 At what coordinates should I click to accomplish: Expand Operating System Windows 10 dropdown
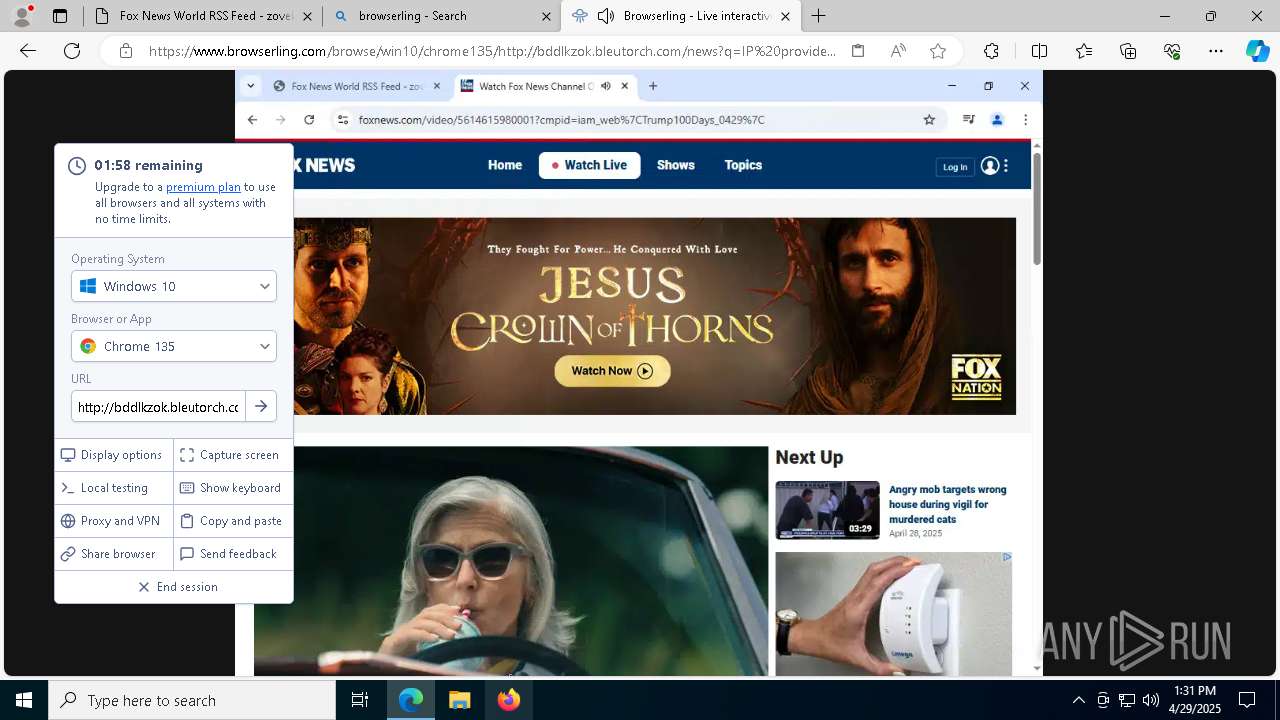(x=174, y=286)
